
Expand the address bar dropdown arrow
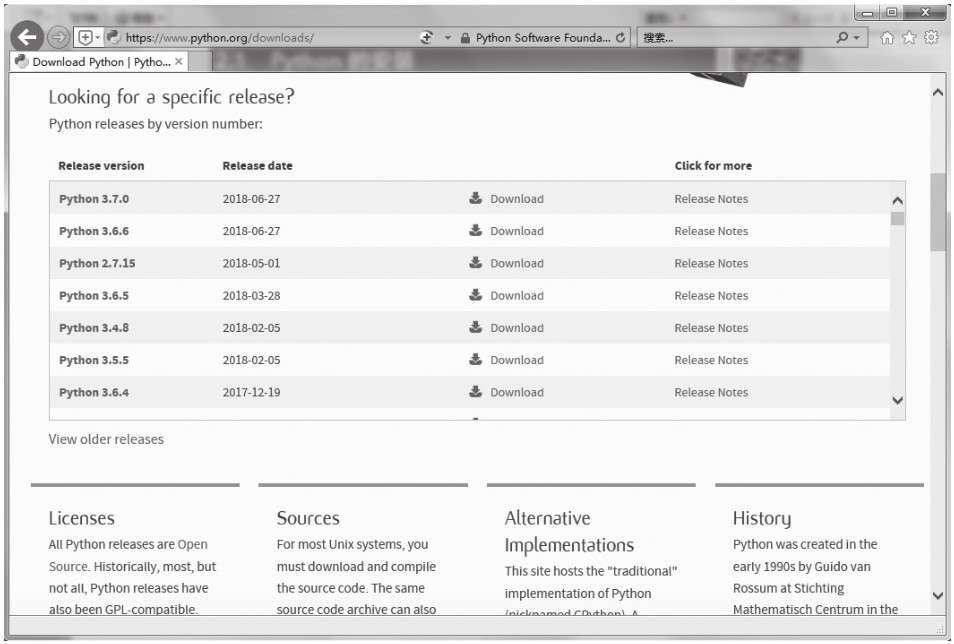[x=448, y=38]
